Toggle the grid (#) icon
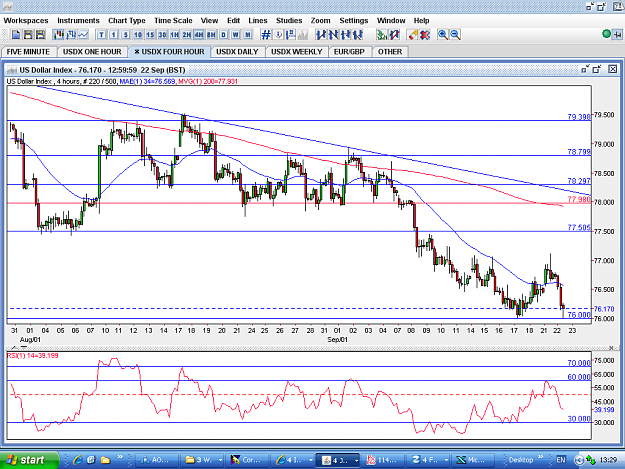The image size is (625, 469). point(266,35)
